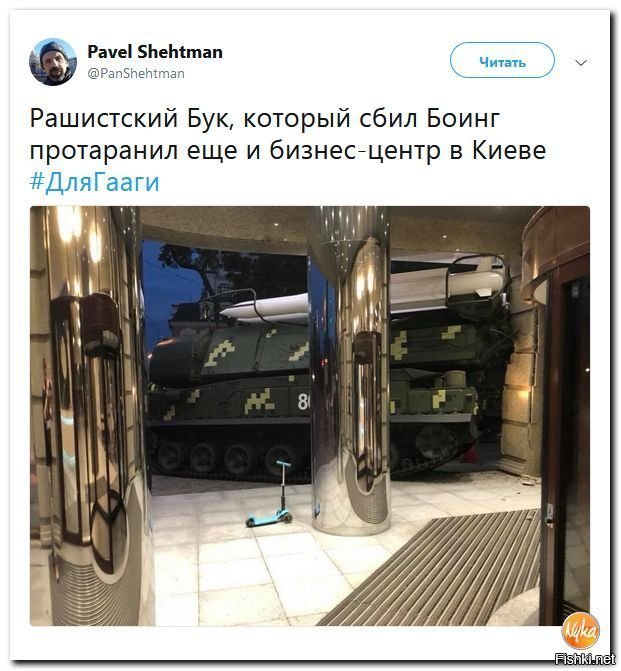Follow the author with the Читать button
This screenshot has height=671, width=621.
pyautogui.click(x=502, y=60)
